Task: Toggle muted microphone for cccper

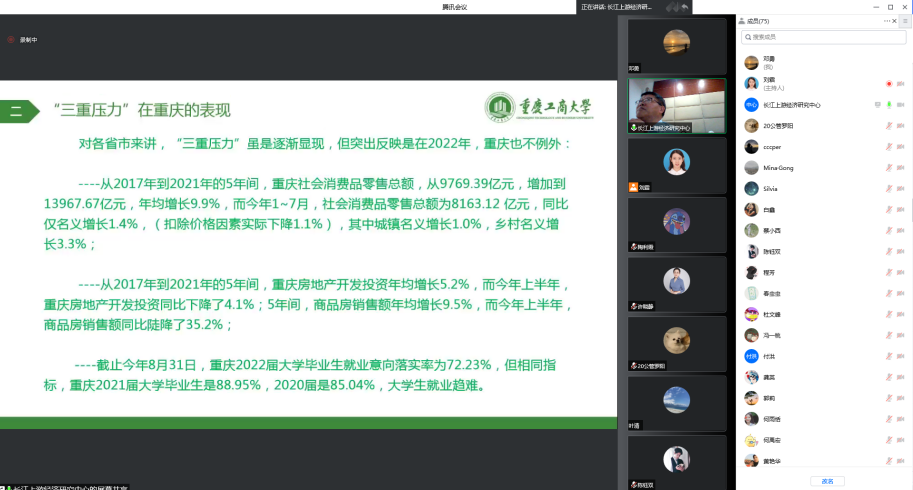Action: point(888,146)
